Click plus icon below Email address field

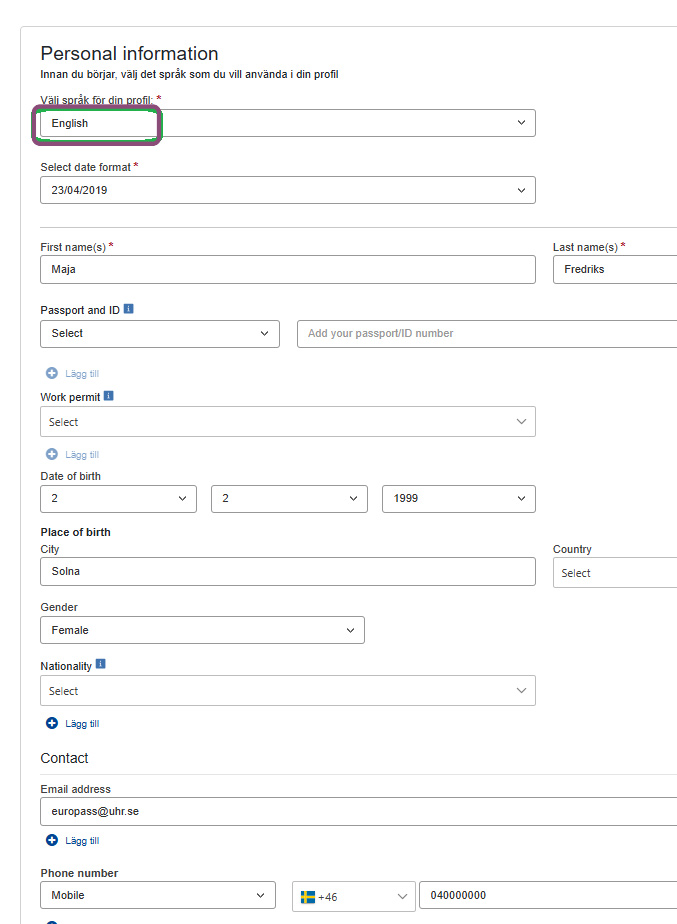(52, 840)
